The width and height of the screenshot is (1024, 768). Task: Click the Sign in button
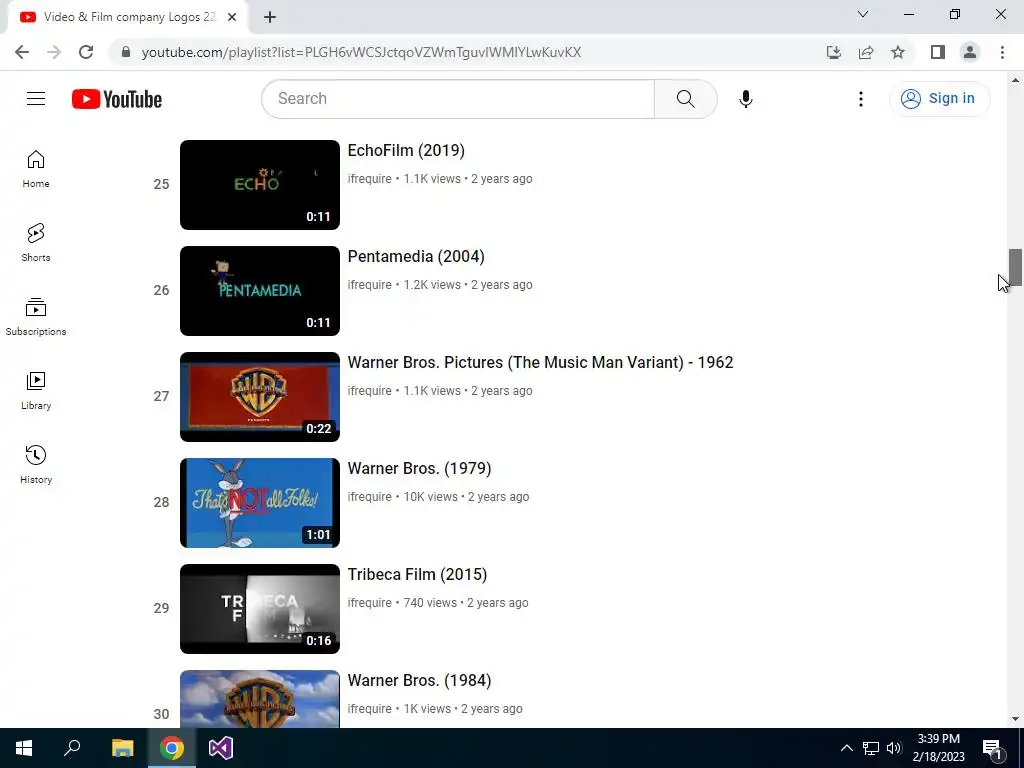[939, 99]
